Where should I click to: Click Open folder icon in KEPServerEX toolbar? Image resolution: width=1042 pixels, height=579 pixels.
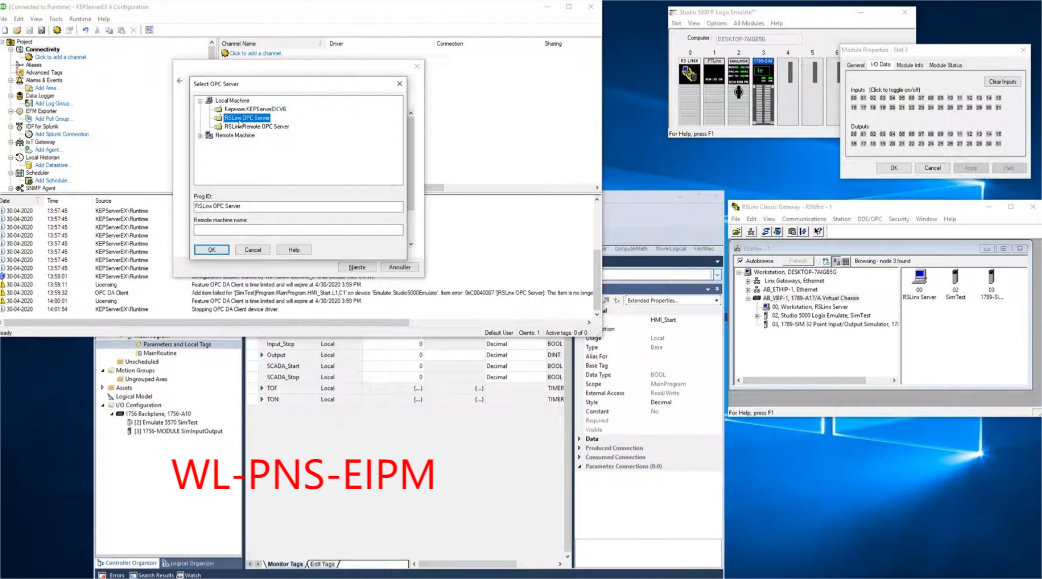[x=17, y=30]
